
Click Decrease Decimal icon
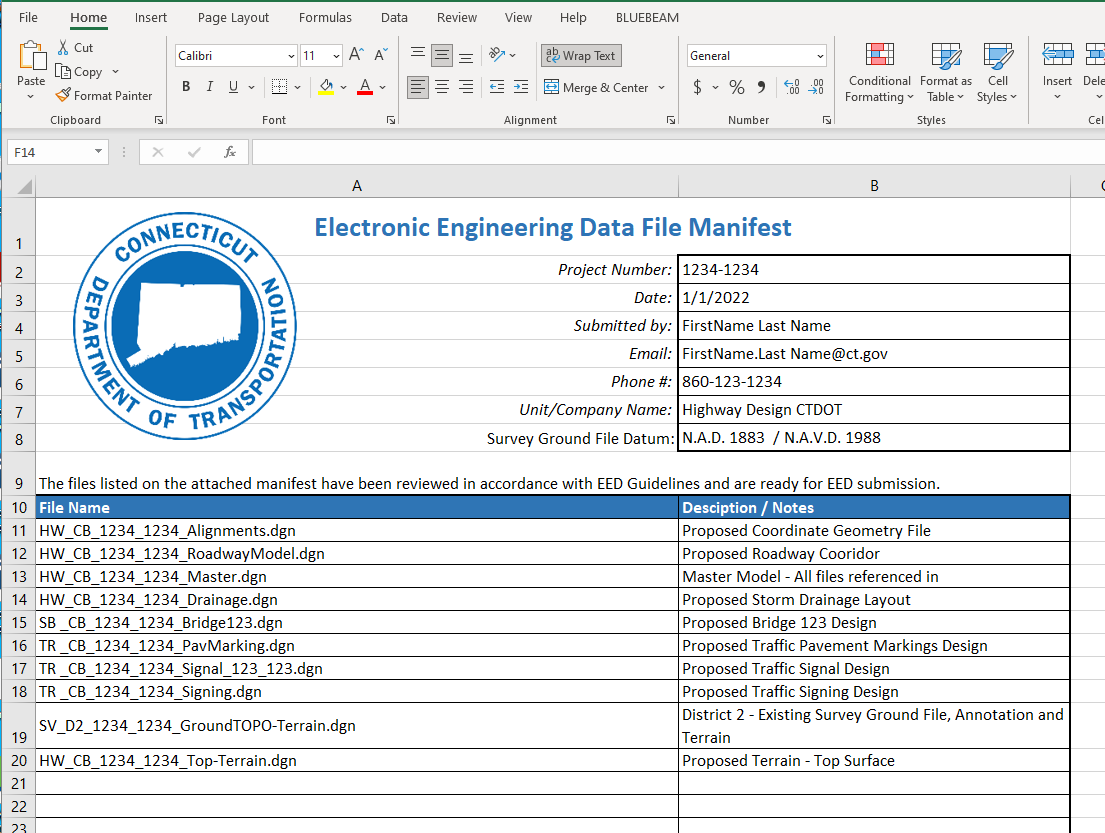point(816,87)
